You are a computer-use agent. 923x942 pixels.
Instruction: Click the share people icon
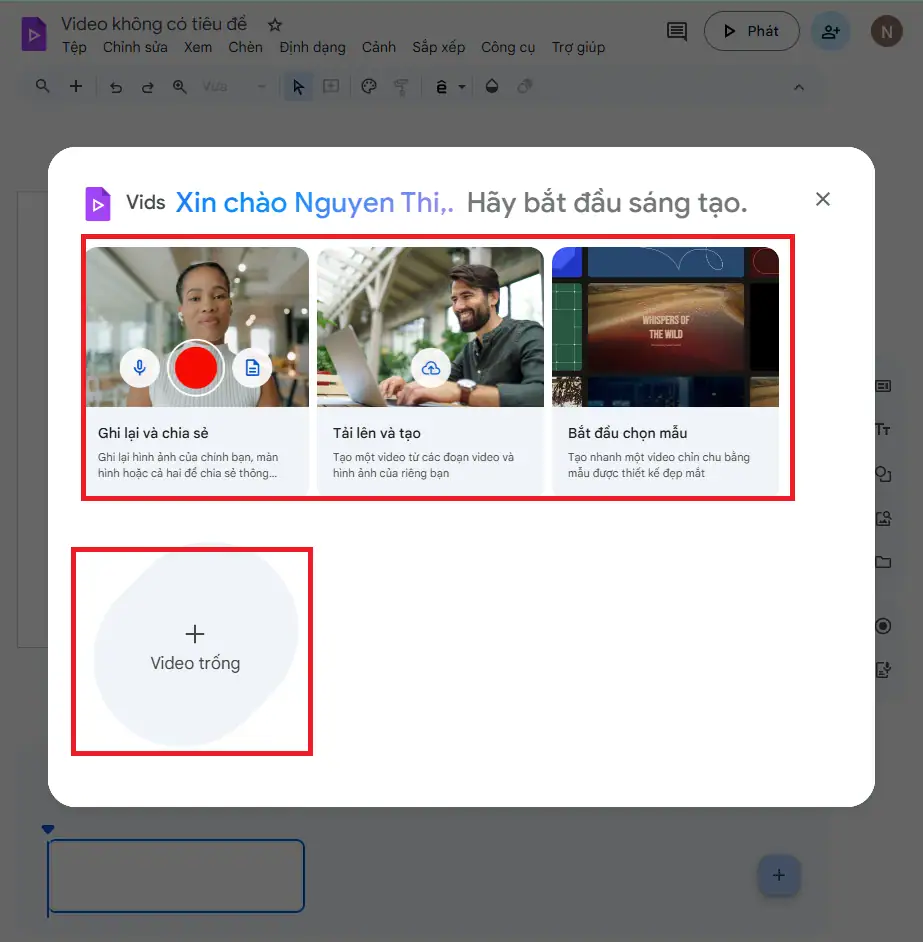tap(830, 31)
